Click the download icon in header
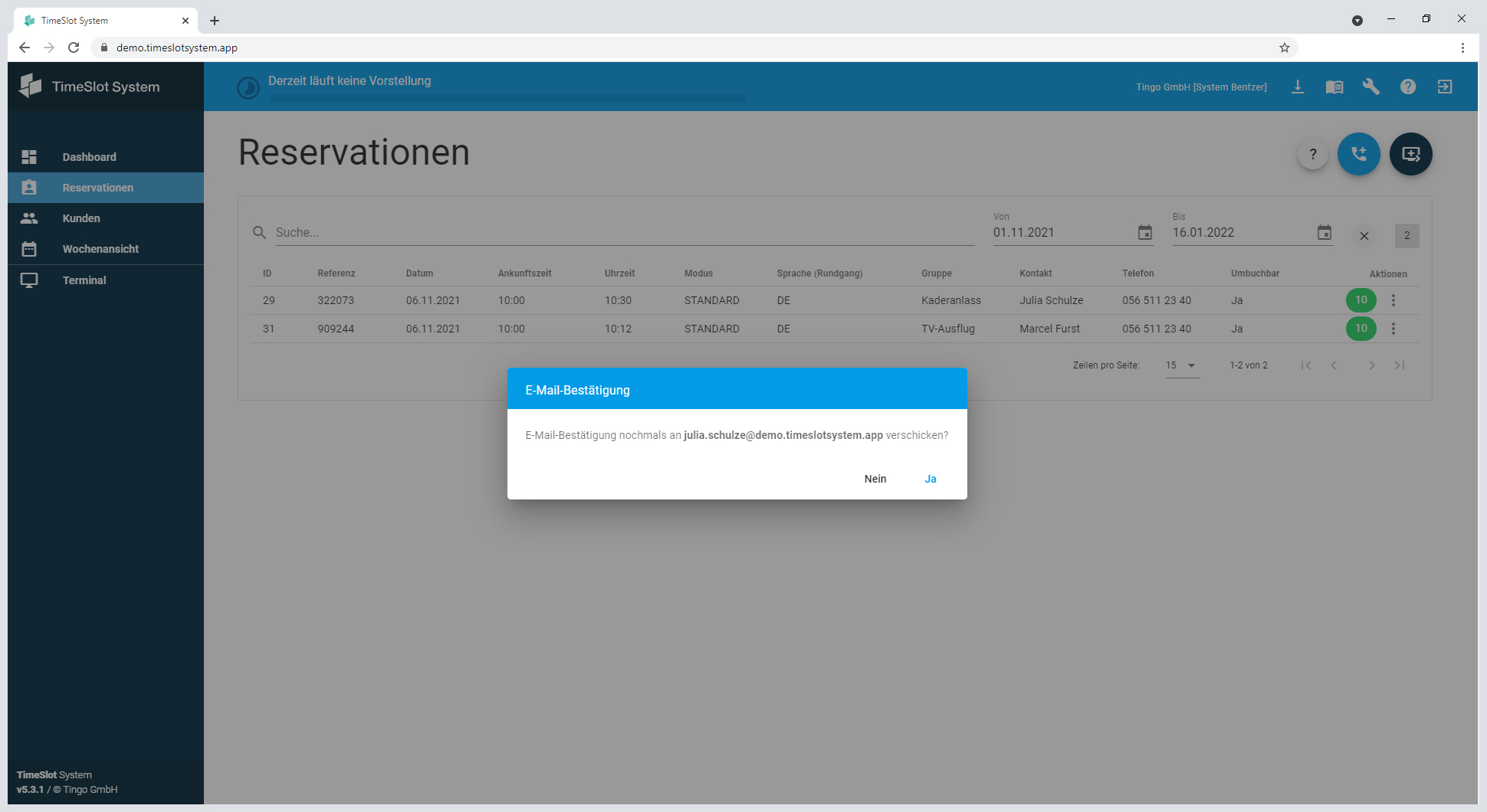The height and width of the screenshot is (812, 1487). [1297, 87]
